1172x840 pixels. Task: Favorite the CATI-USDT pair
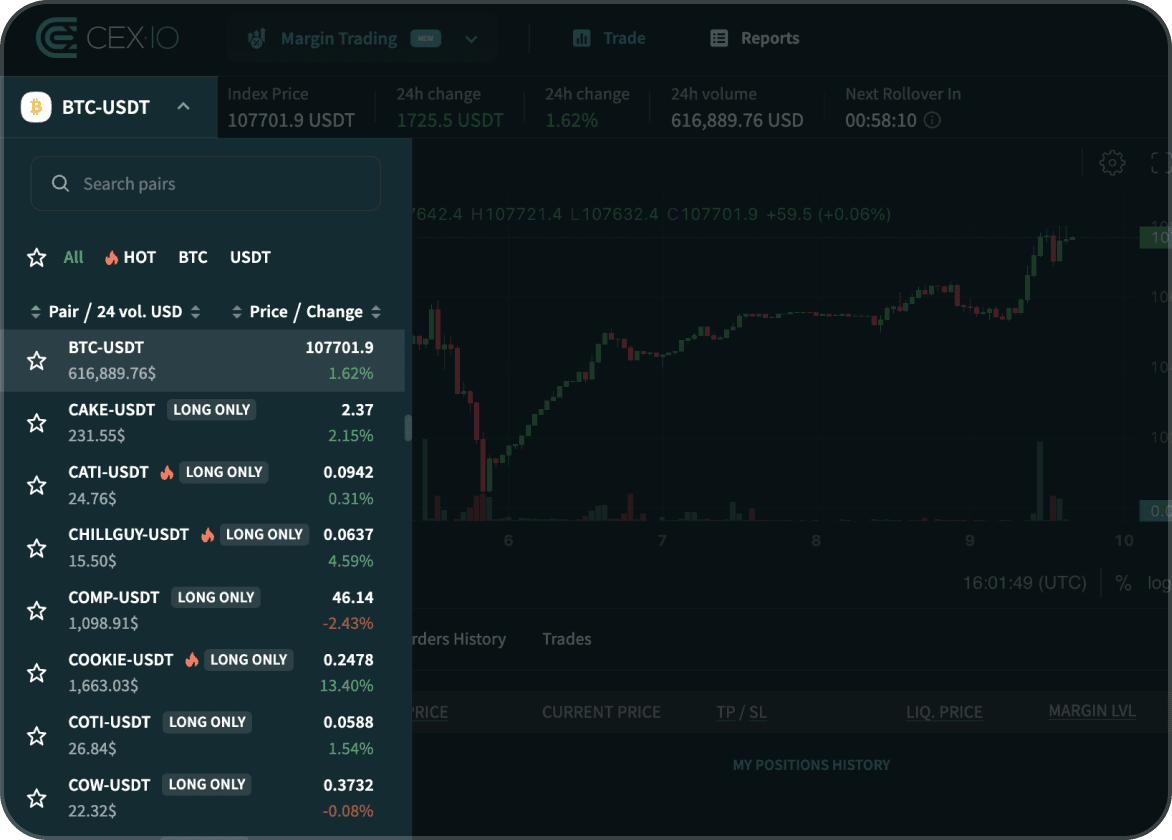click(37, 486)
